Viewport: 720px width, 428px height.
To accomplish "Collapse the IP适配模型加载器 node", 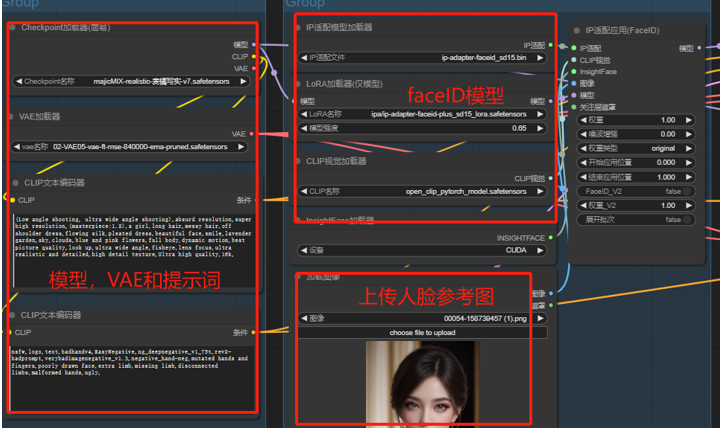I will (x=300, y=28).
